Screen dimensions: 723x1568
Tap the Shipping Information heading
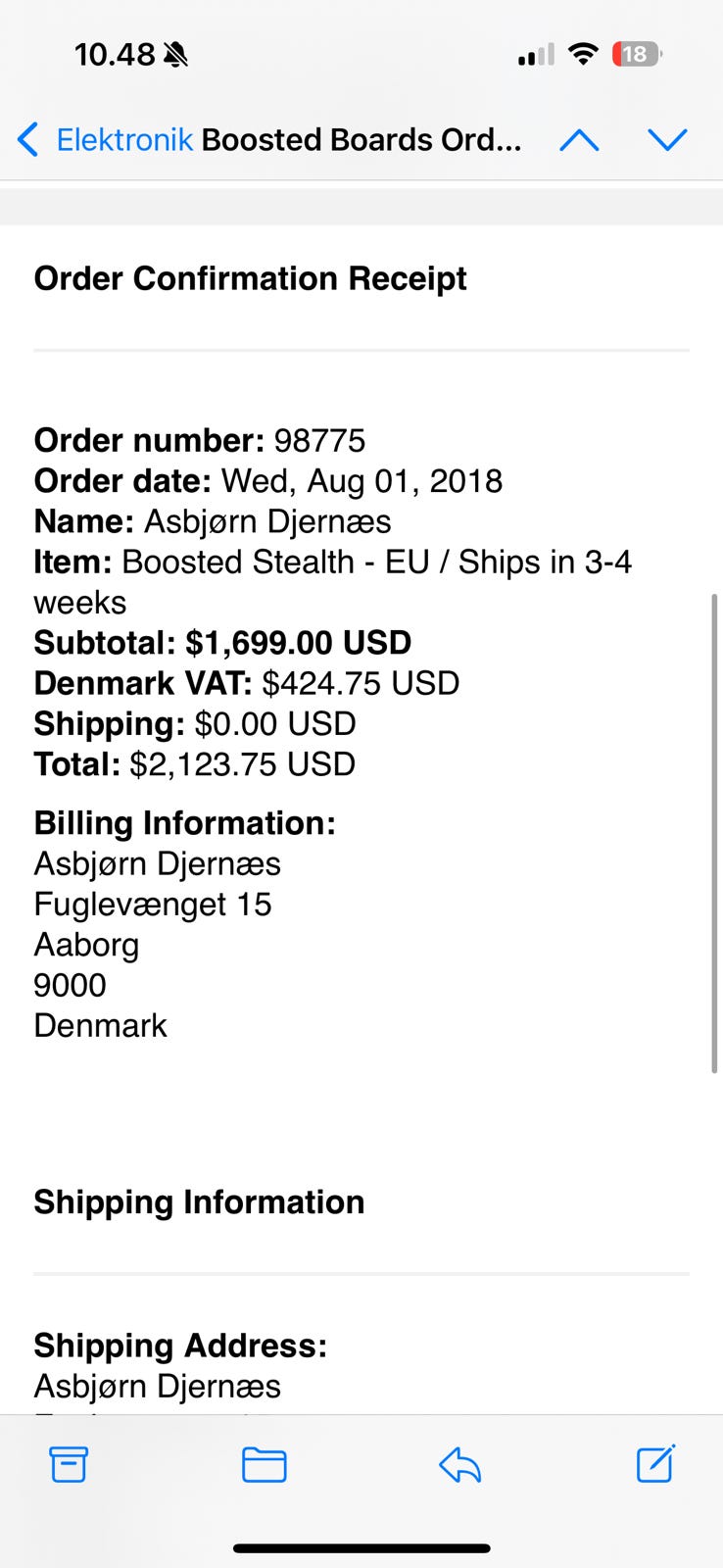199,1202
